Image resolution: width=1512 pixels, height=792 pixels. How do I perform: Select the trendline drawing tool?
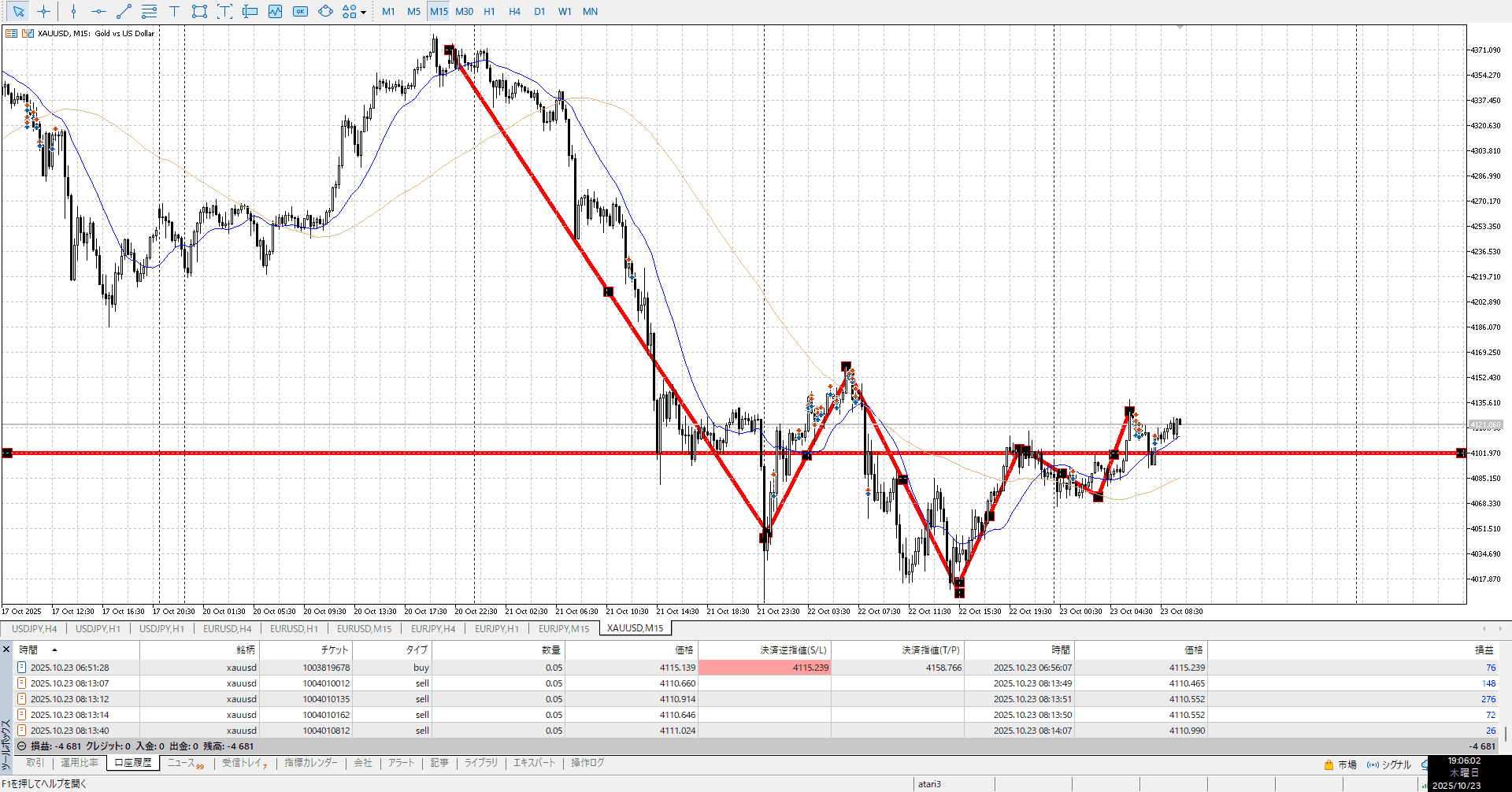[124, 12]
